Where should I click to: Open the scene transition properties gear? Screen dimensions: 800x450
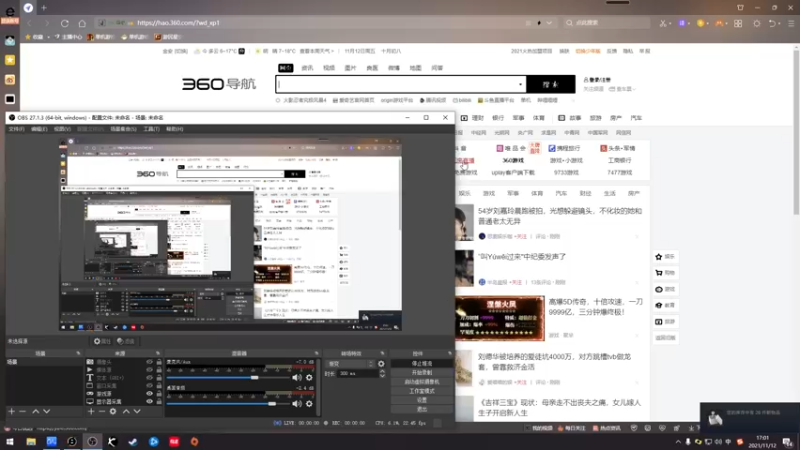tap(381, 364)
